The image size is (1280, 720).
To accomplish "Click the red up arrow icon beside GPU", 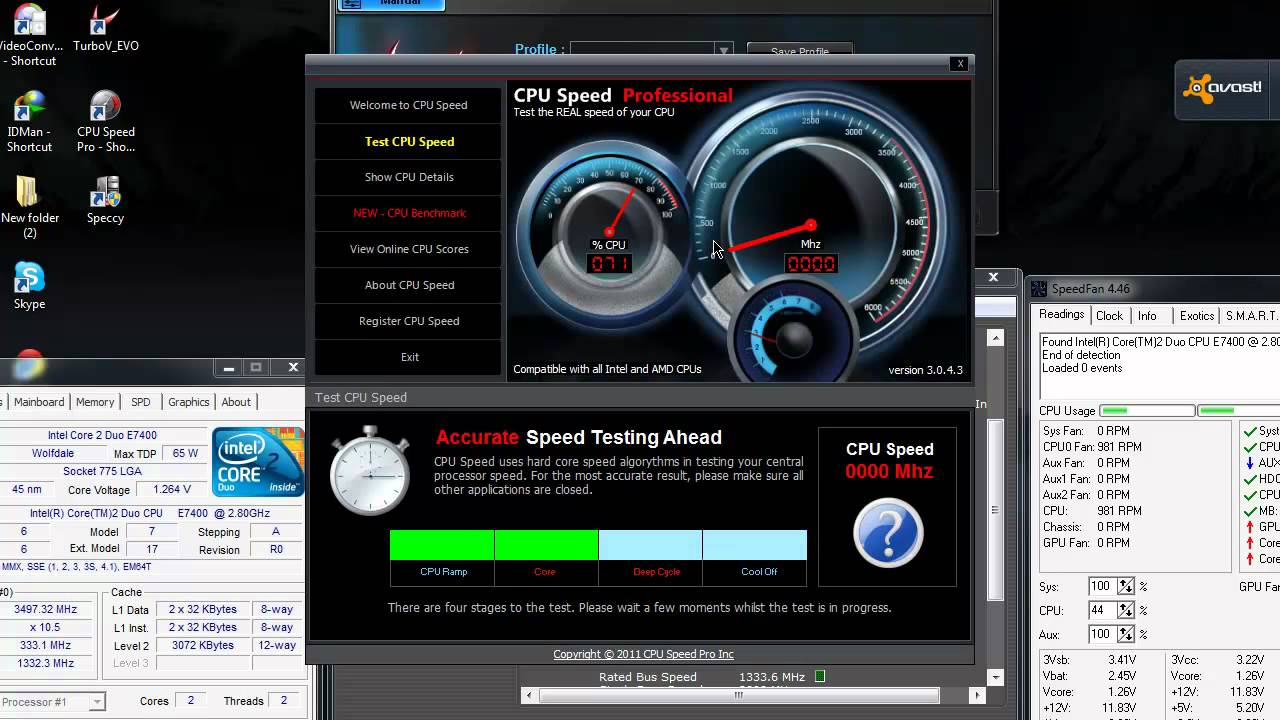I will [x=1250, y=527].
